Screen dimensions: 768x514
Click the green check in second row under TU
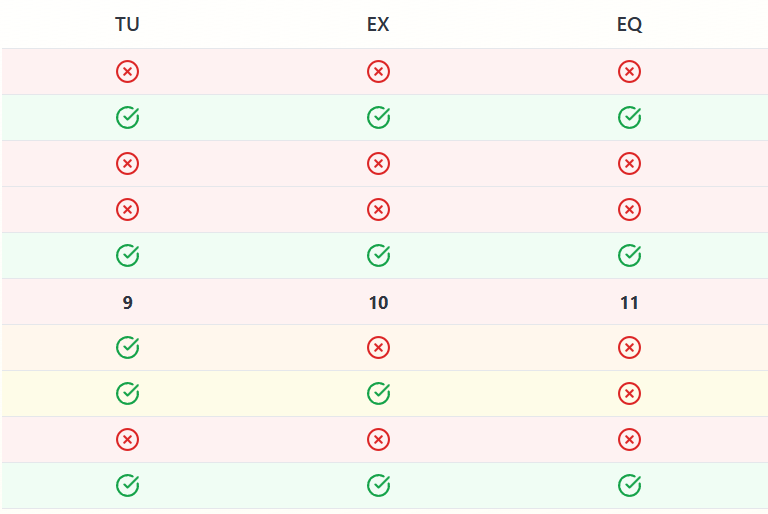pos(127,118)
